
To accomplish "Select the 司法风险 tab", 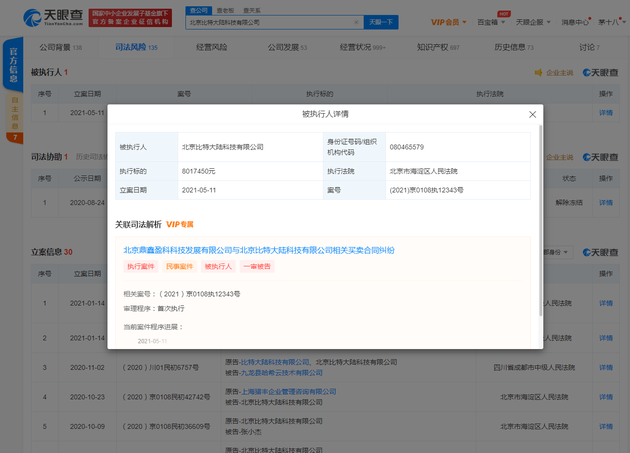I will (x=136, y=47).
